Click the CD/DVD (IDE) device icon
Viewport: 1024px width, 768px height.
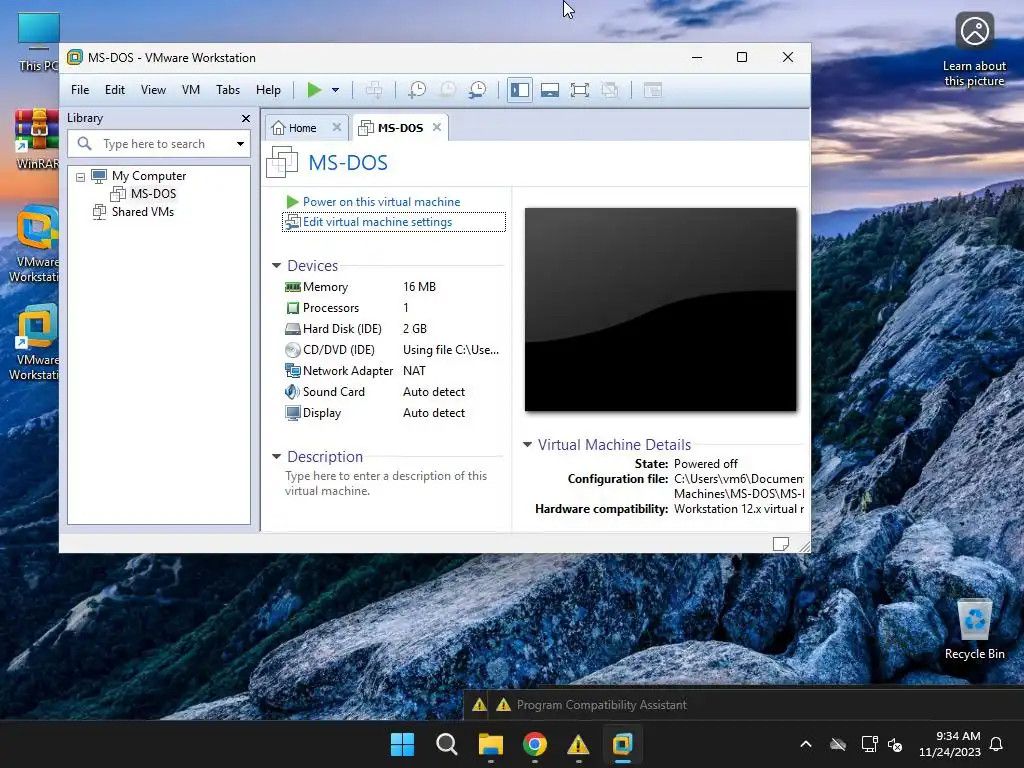[293, 350]
